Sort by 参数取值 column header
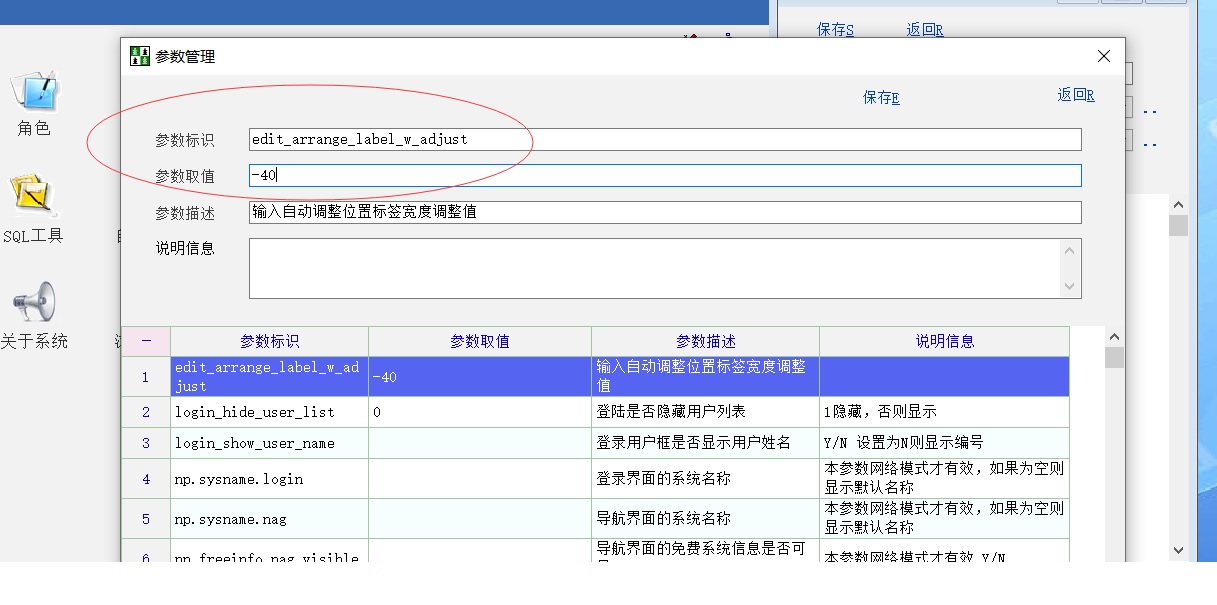 tap(480, 342)
